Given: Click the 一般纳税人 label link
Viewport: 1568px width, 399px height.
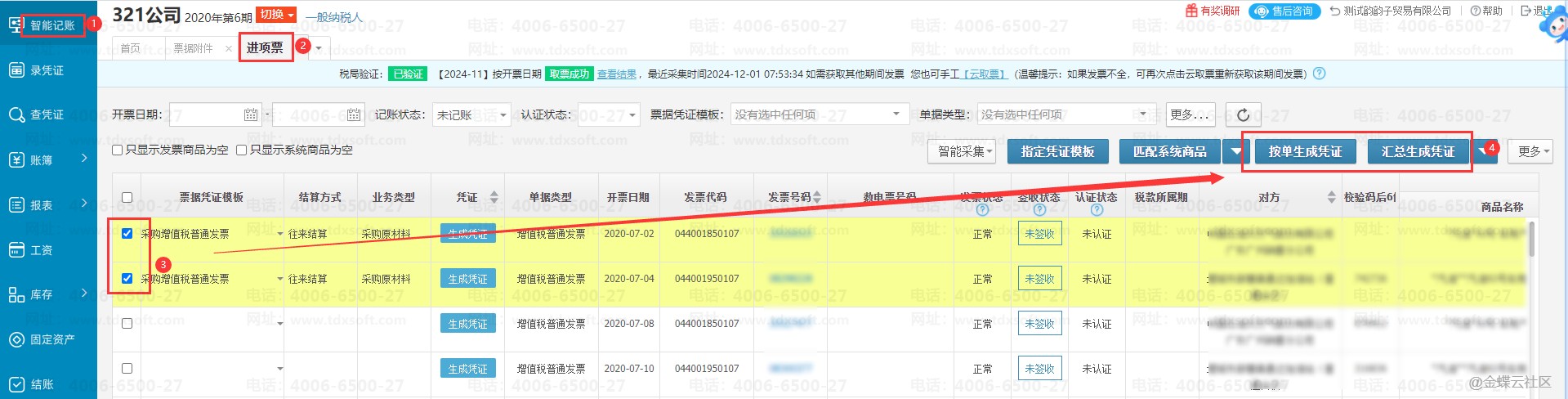Looking at the screenshot, I should [333, 17].
